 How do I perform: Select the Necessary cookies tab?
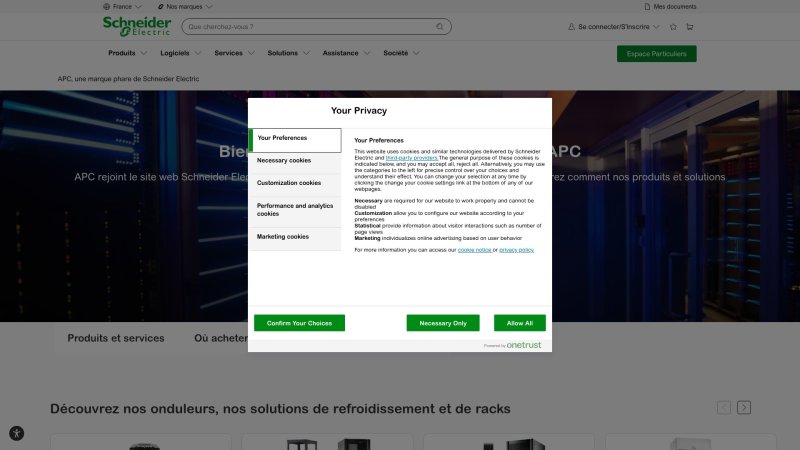pyautogui.click(x=284, y=160)
